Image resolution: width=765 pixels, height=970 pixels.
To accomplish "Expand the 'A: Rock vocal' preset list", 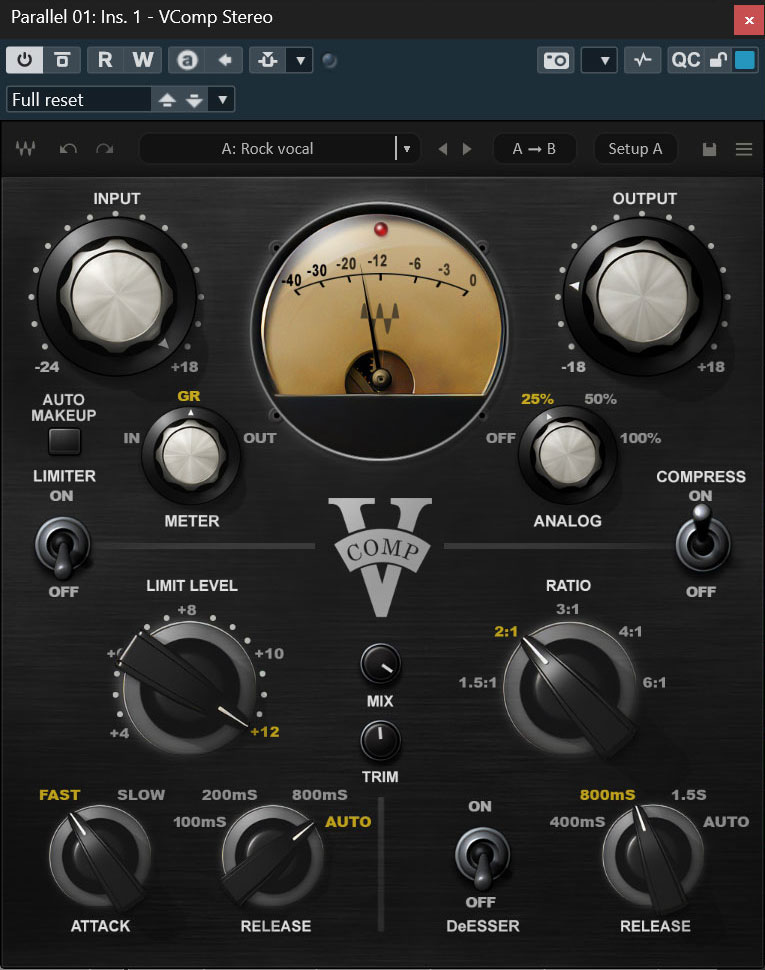I will [x=405, y=149].
